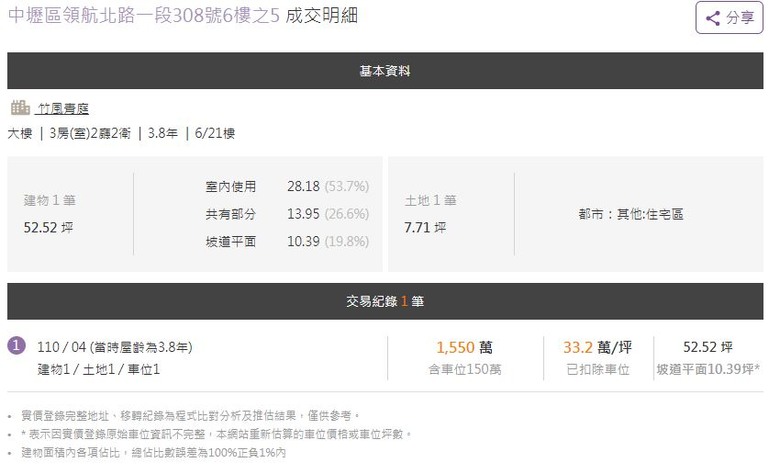Click the 110 / 04 transaction date row
This screenshot has width=780, height=474.
[115, 347]
